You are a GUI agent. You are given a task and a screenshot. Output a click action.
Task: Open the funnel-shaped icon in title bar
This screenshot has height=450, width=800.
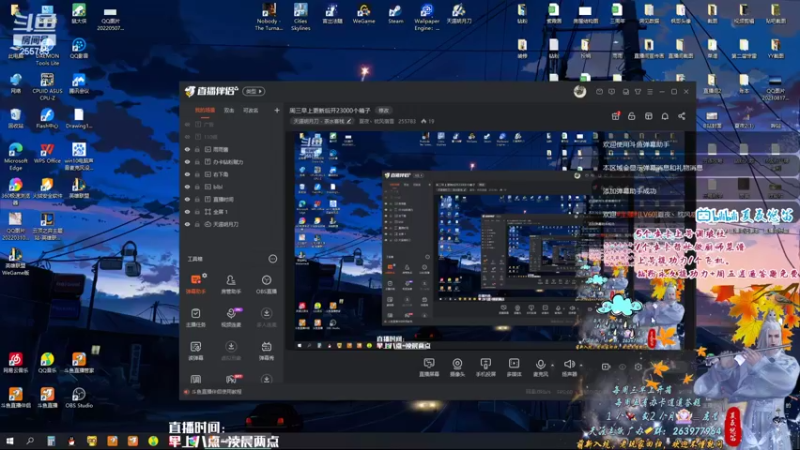tap(638, 92)
